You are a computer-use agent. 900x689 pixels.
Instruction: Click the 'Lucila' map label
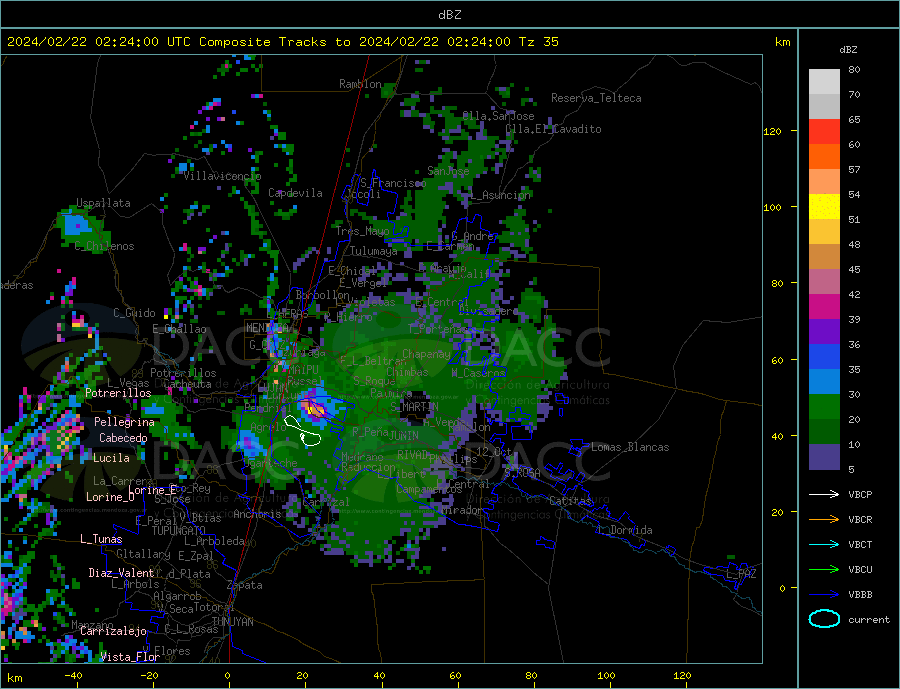111,458
